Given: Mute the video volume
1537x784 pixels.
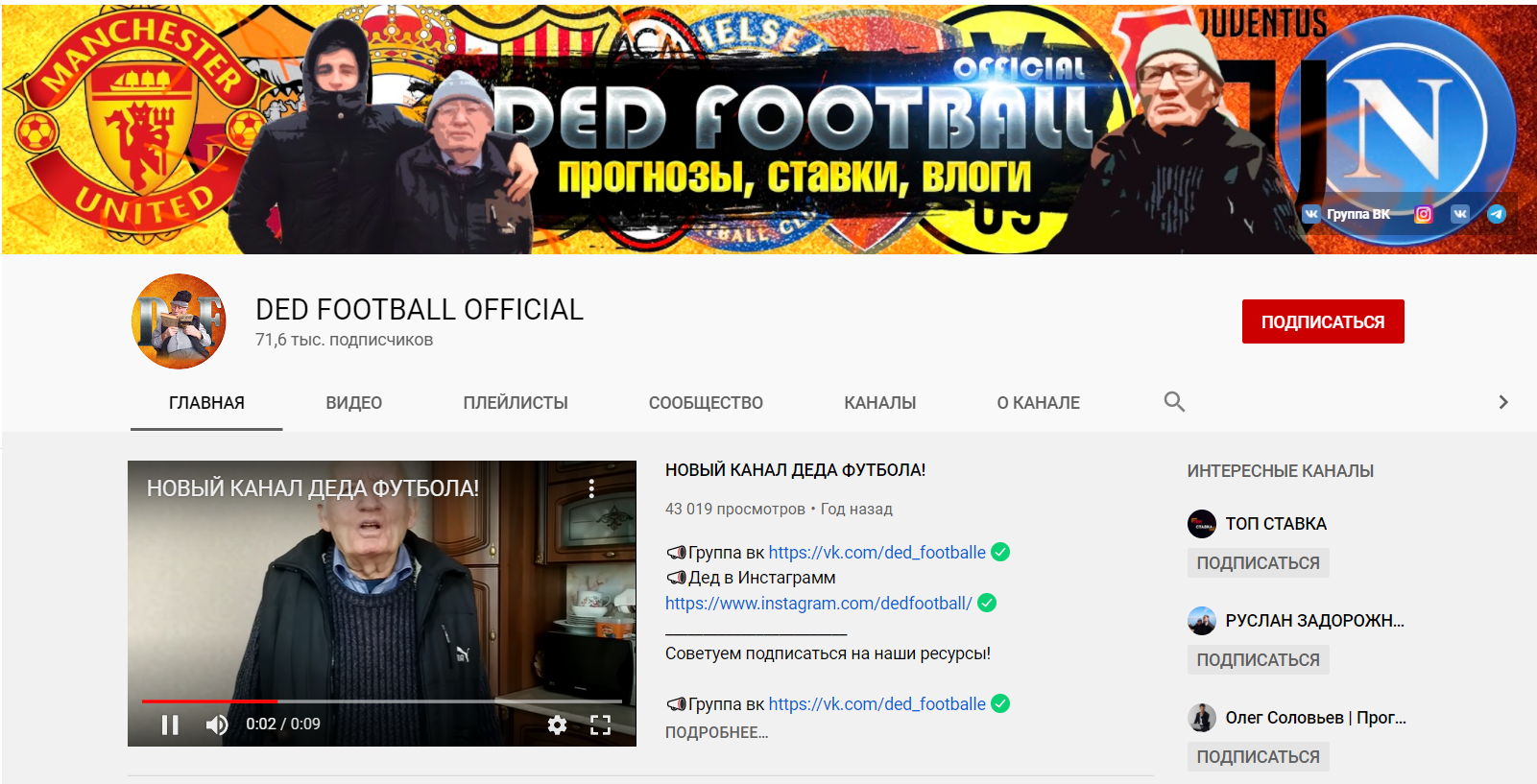Looking at the screenshot, I should (x=217, y=725).
